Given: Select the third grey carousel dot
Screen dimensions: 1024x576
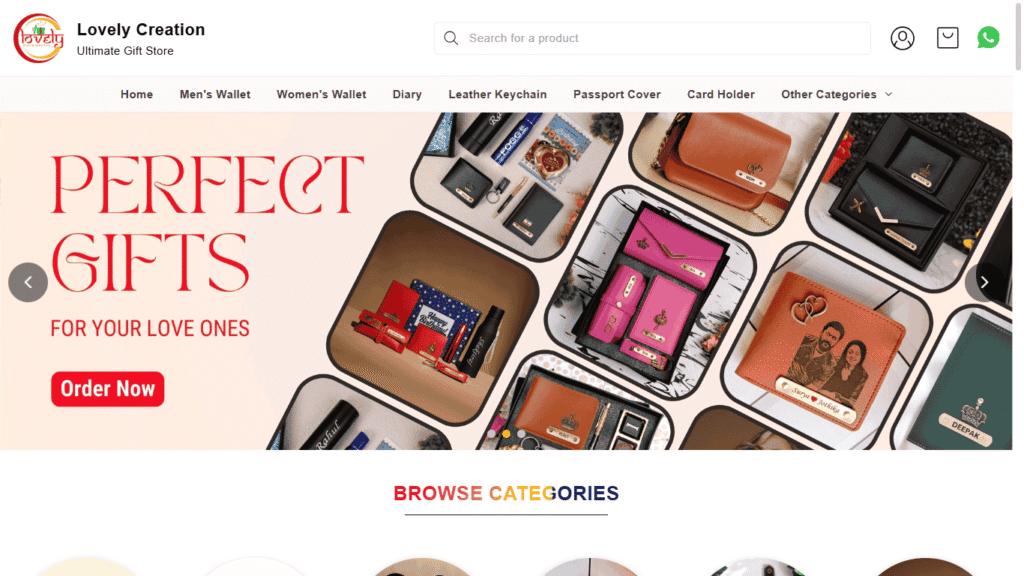Looking at the screenshot, I should (521, 434).
